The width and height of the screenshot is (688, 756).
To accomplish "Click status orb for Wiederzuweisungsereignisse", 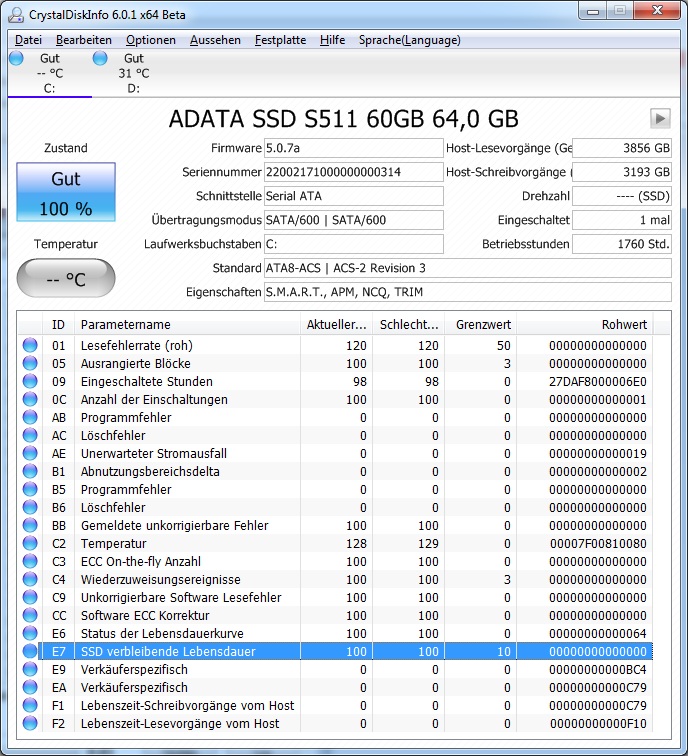I will pyautogui.click(x=30, y=579).
